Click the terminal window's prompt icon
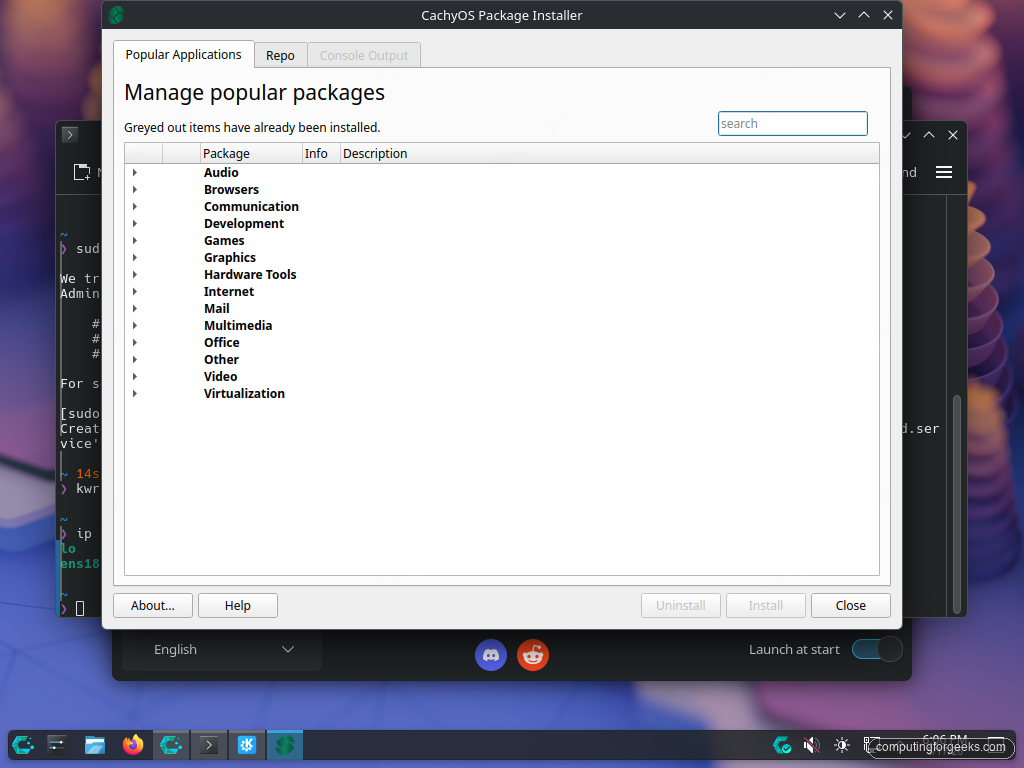 click(x=70, y=135)
